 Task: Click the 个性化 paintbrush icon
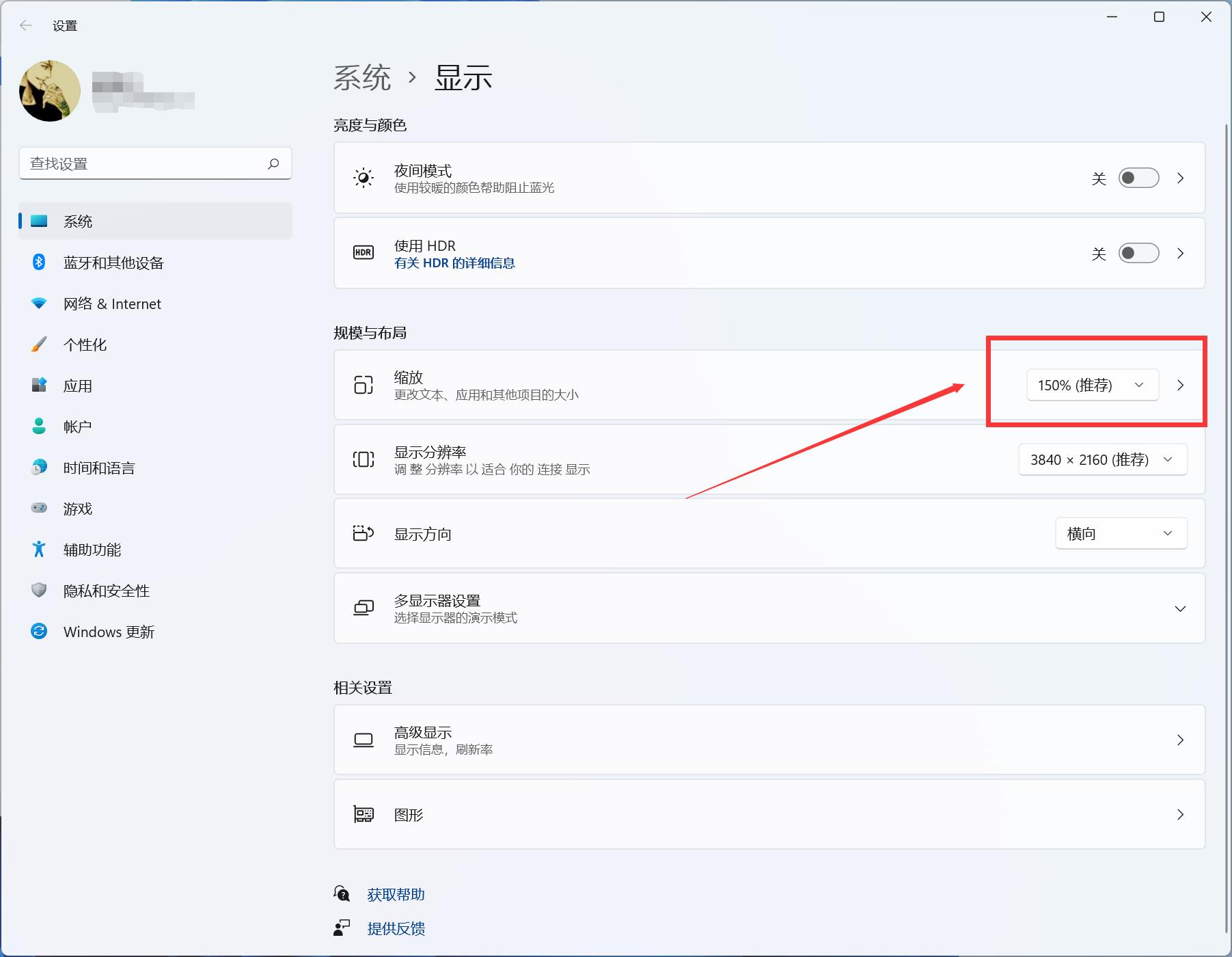coord(39,345)
